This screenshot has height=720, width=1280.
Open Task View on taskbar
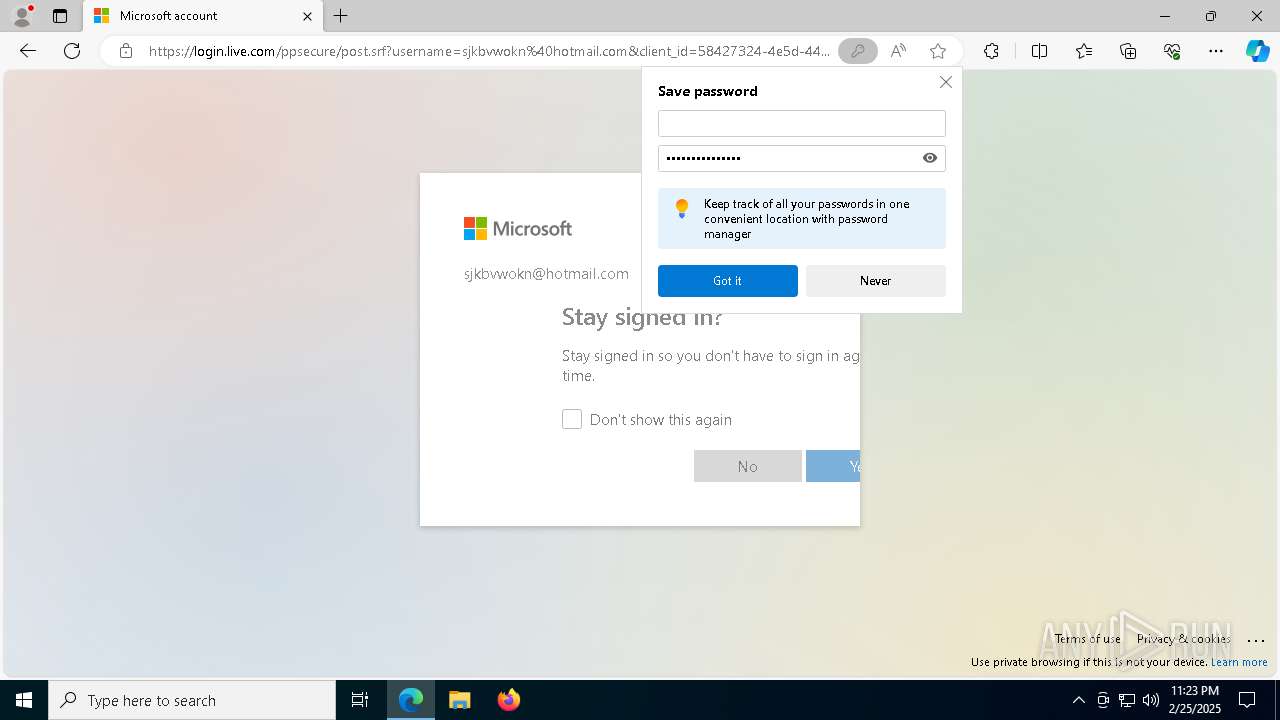click(x=360, y=700)
